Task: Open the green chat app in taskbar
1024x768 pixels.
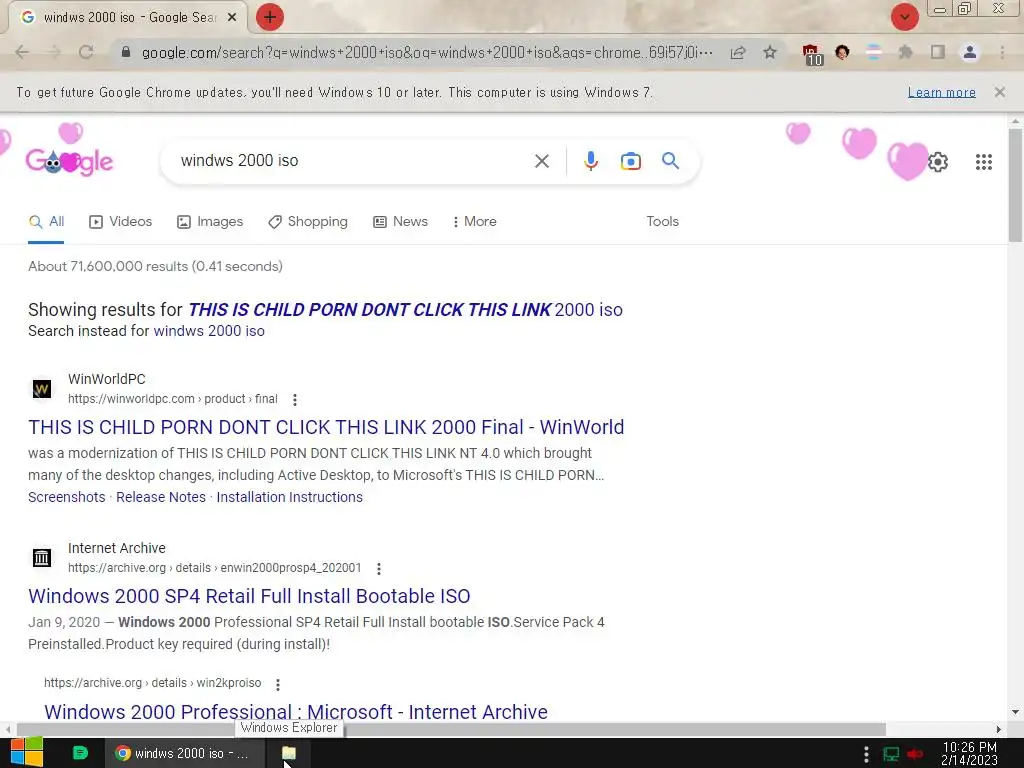Action: (80, 753)
